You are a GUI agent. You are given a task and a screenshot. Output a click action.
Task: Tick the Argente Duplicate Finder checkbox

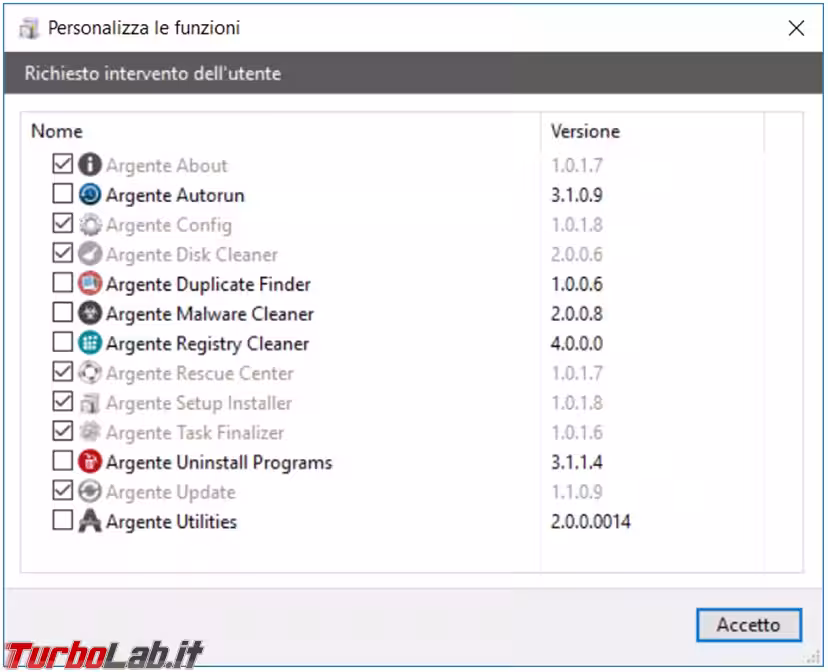click(x=63, y=282)
